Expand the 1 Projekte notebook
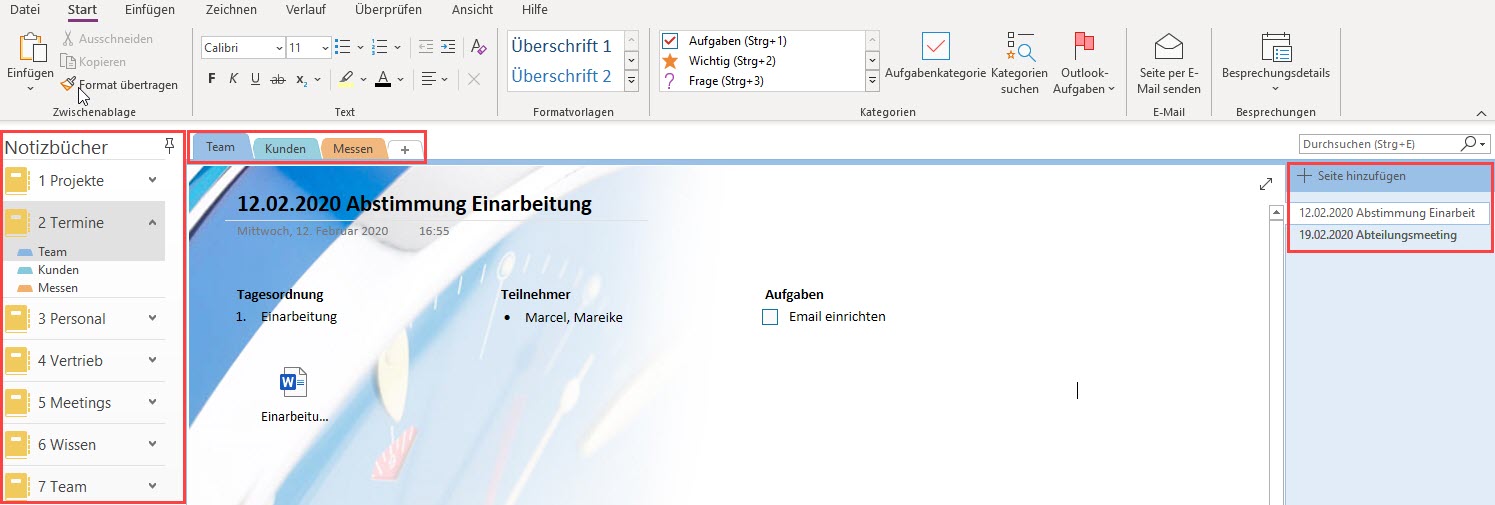Viewport: 1495px width, 505px height. pos(152,180)
